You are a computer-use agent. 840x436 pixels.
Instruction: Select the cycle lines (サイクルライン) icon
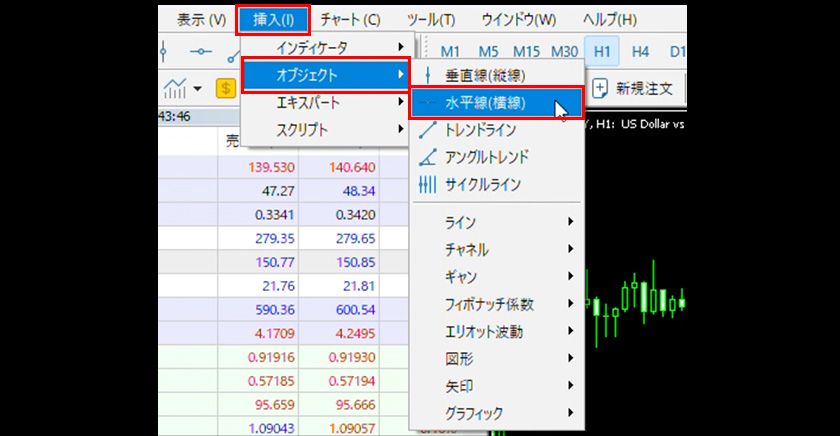428,184
